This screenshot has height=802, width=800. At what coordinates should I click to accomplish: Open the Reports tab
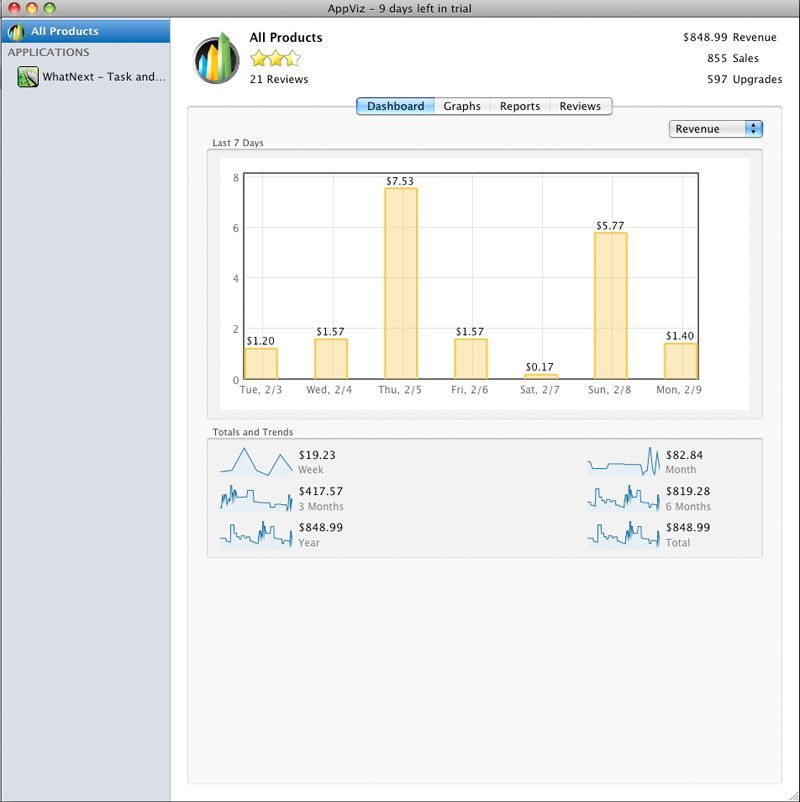point(520,106)
